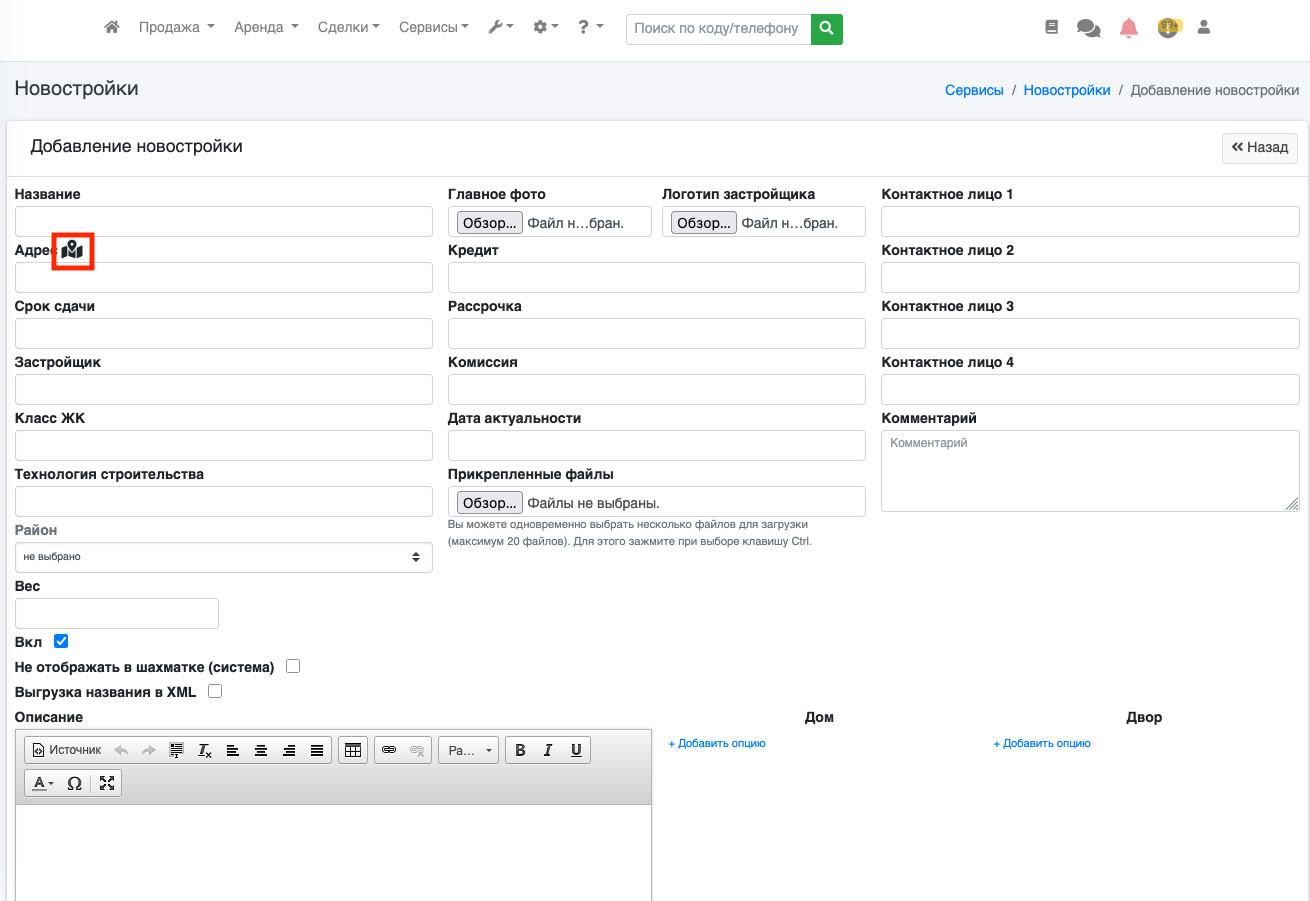
Task: Click the Назад button
Action: (1259, 148)
